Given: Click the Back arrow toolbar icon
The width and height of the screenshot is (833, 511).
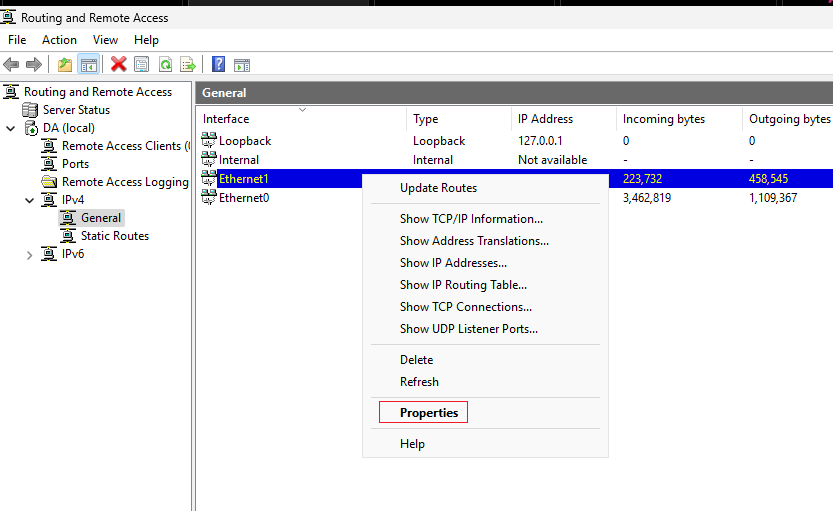Looking at the screenshot, I should click(x=11, y=65).
